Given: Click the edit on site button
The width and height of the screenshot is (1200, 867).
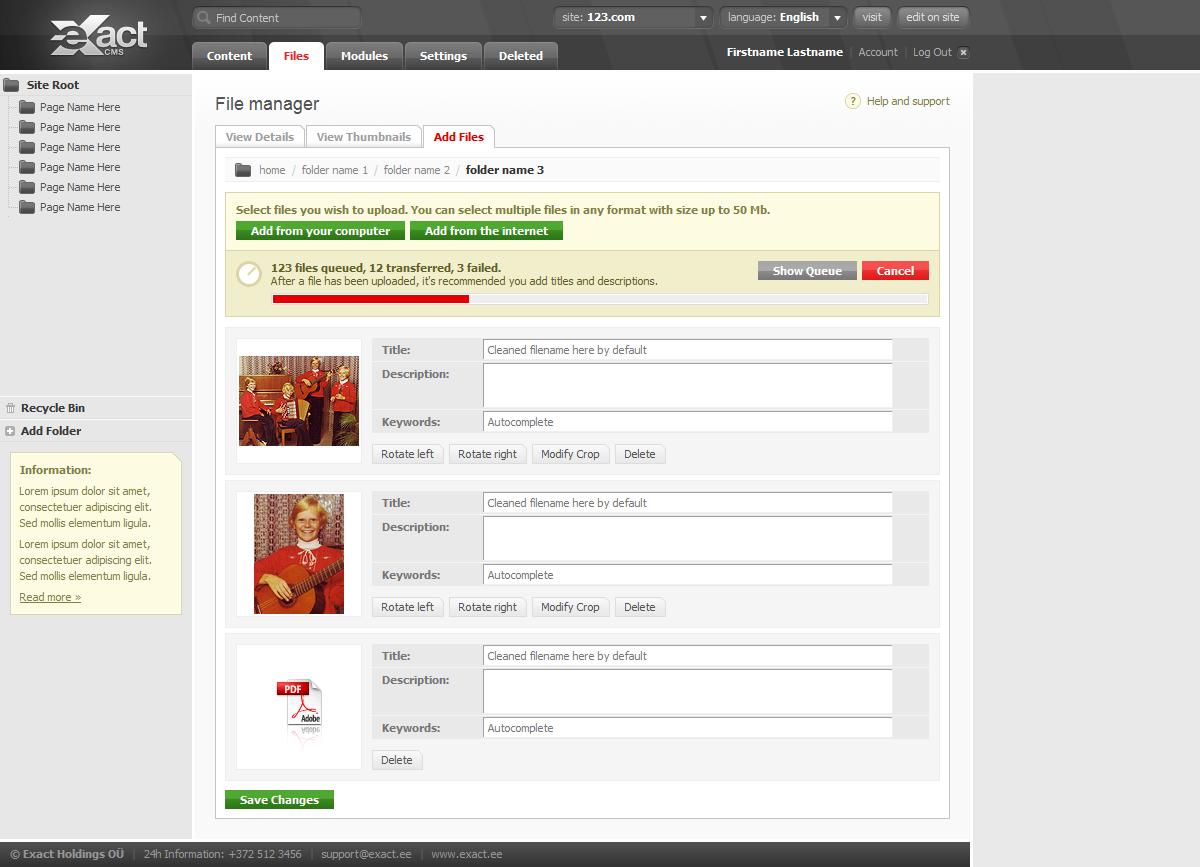Looking at the screenshot, I should (x=933, y=17).
